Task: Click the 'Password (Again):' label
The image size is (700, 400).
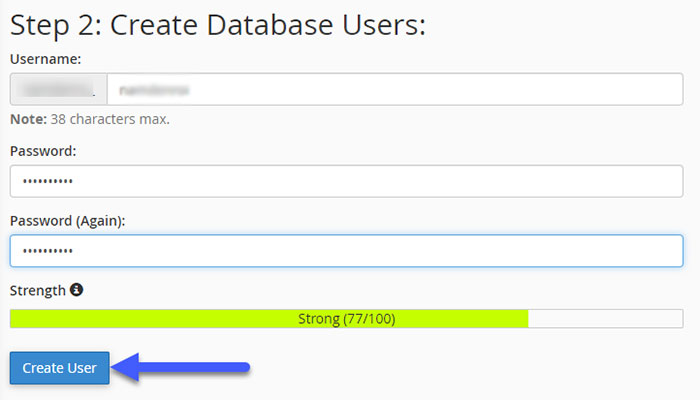Action: point(67,221)
